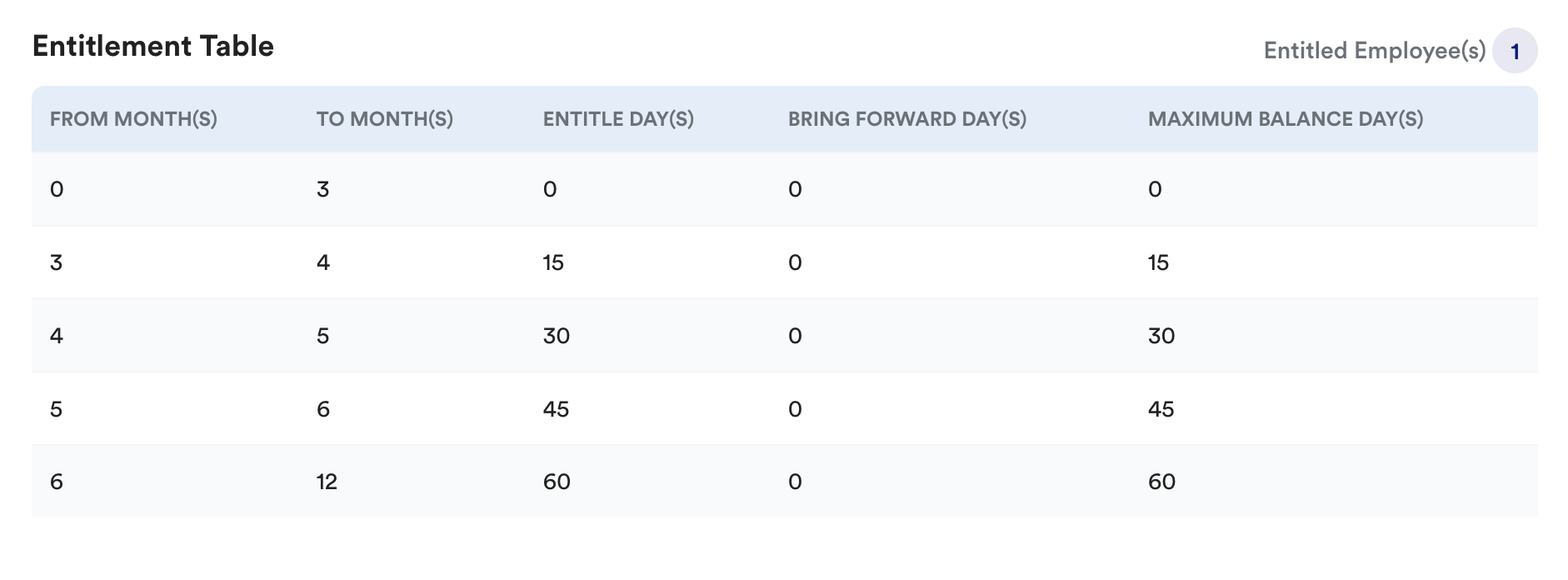Select From Month value 4
Viewport: 1568px width, 580px height.
click(x=57, y=336)
